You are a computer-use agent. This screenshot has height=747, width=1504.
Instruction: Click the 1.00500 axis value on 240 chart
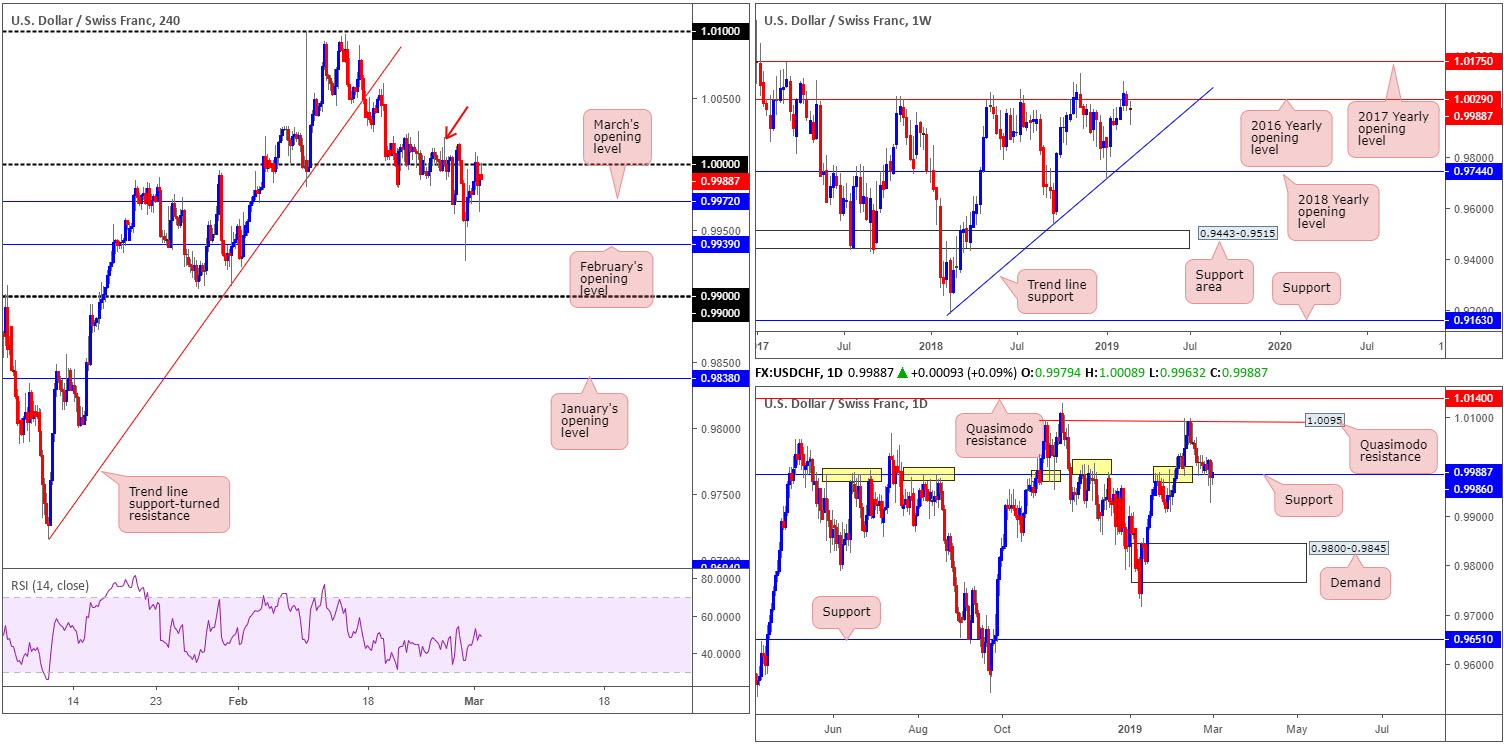point(720,99)
